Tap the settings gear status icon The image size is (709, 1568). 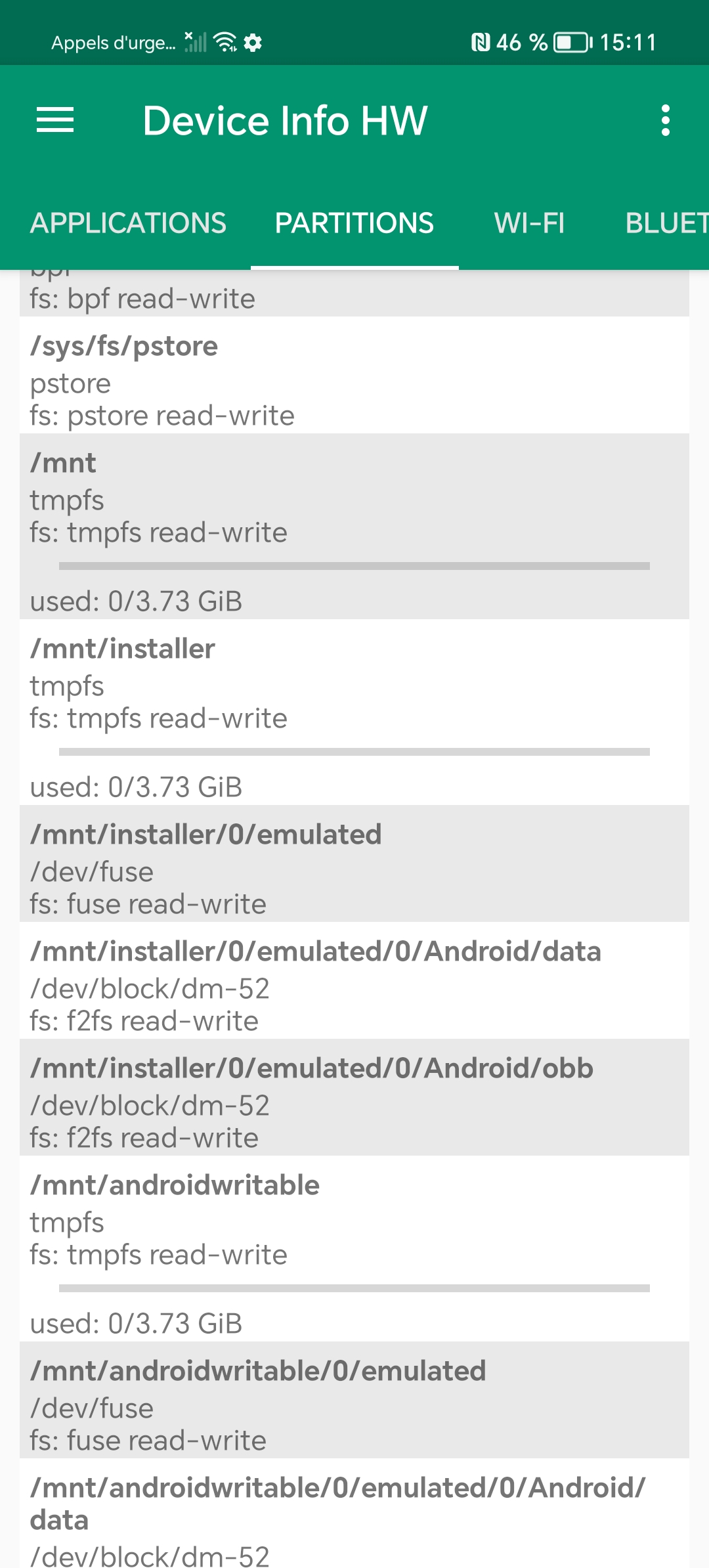pos(253,43)
